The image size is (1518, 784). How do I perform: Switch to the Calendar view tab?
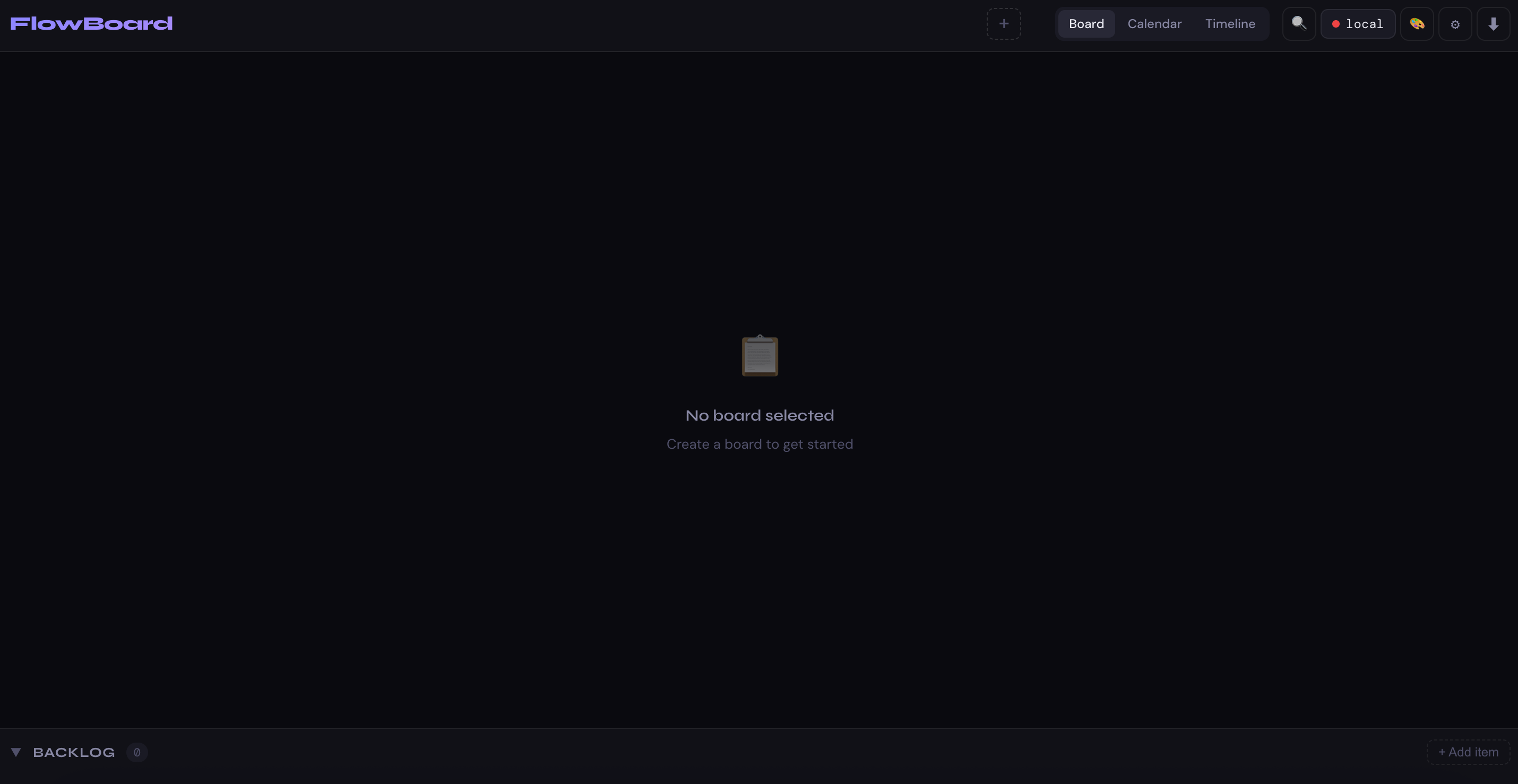[x=1154, y=23]
